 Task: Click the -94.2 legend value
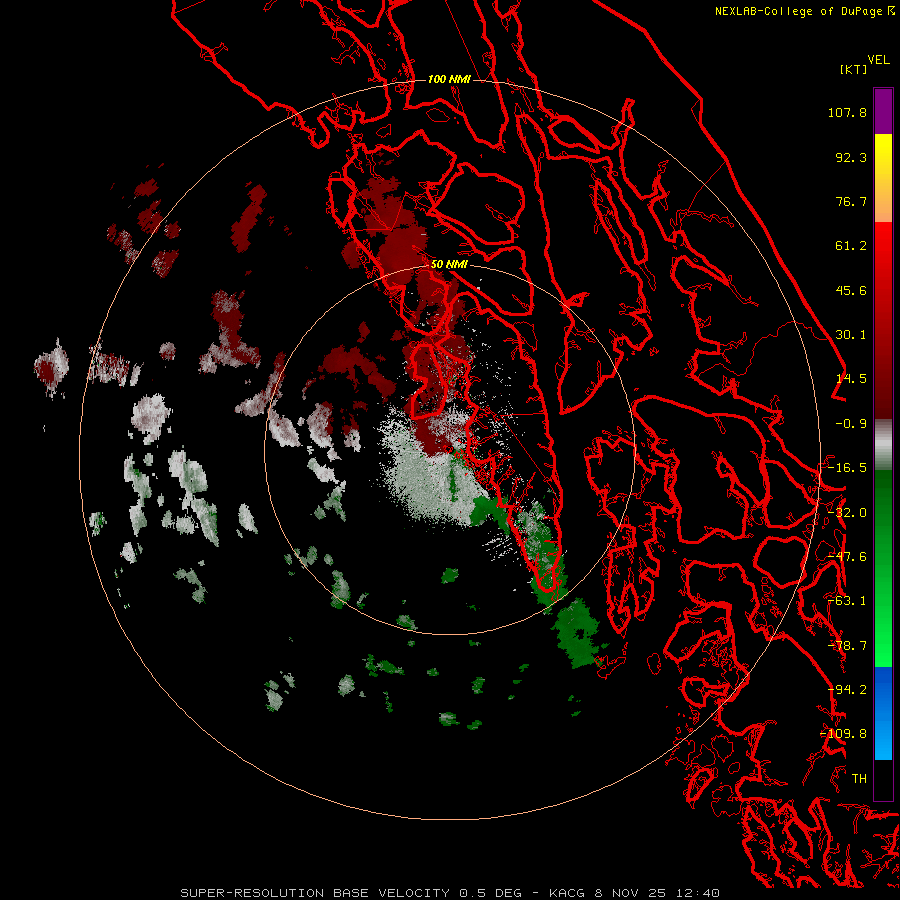pyautogui.click(x=847, y=690)
